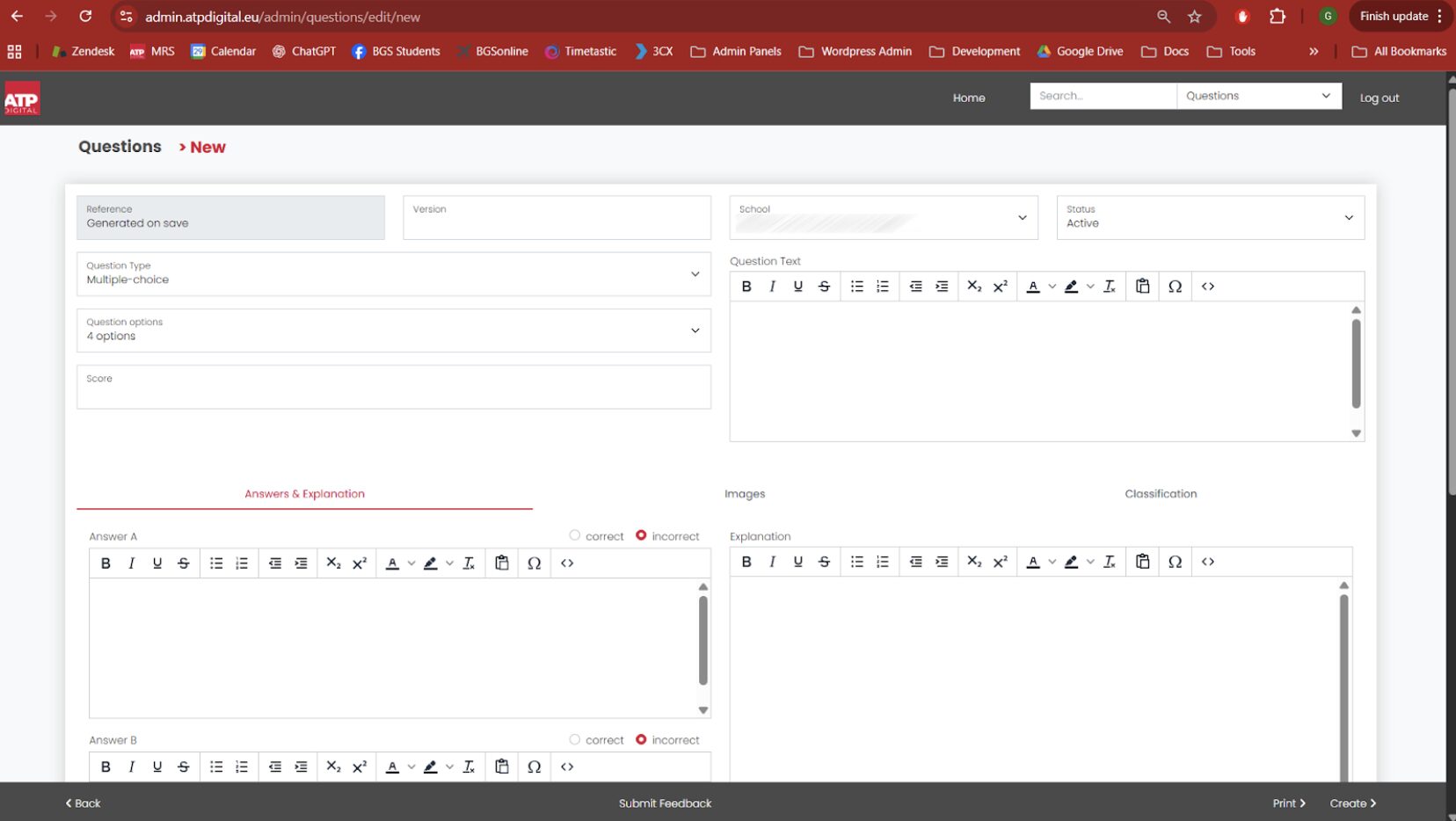
Task: Switch to the Classification tab
Action: [1161, 494]
